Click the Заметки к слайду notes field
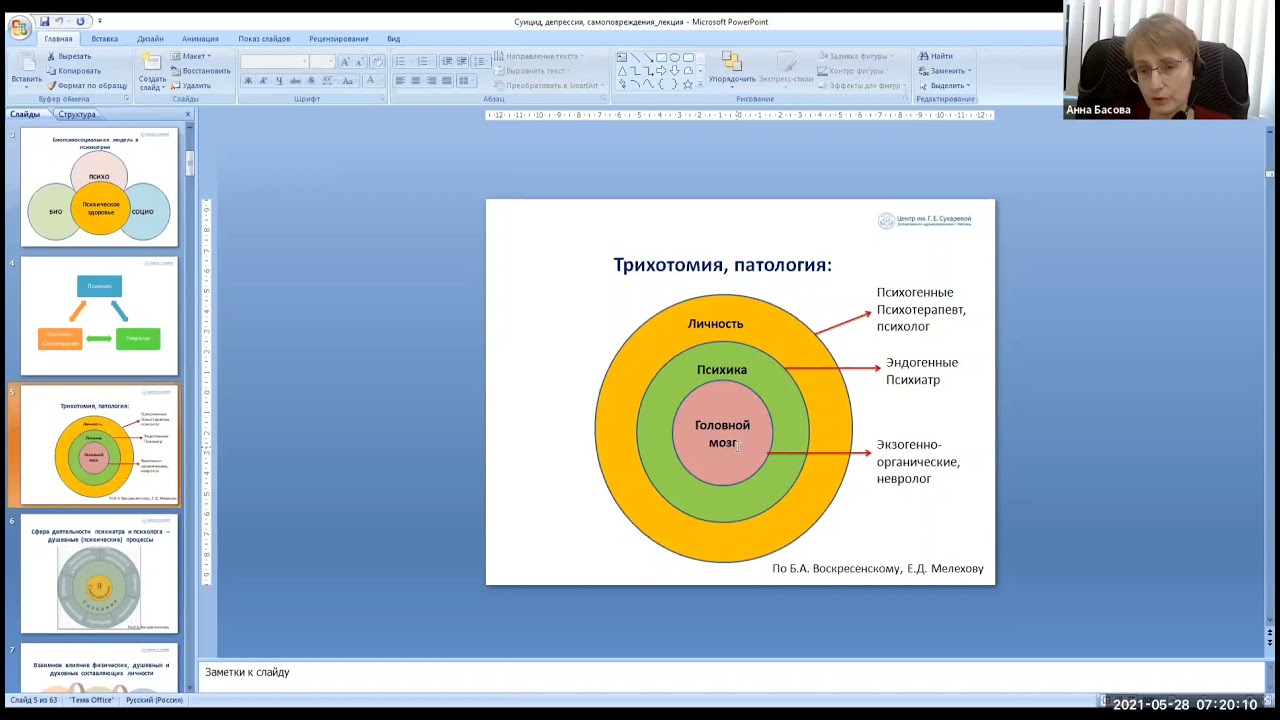Image resolution: width=1280 pixels, height=720 pixels. tap(732, 673)
